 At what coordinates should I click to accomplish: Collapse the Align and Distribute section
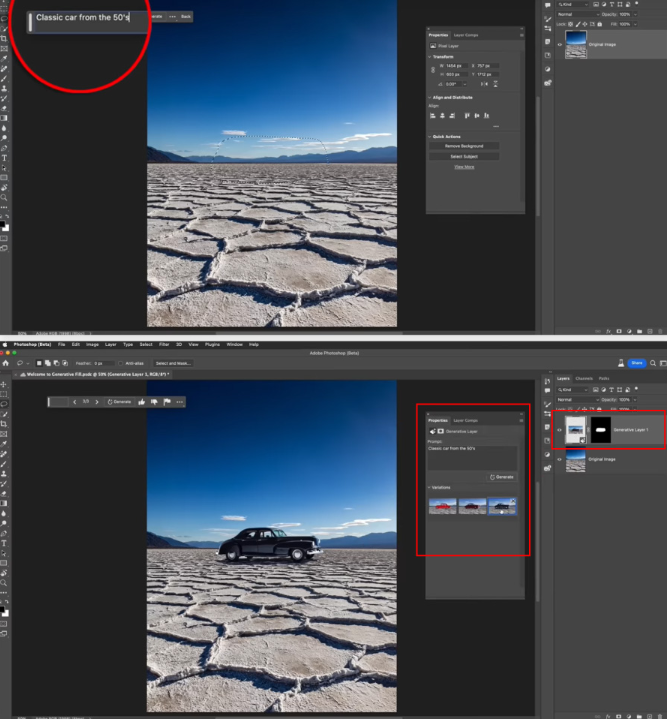[430, 98]
